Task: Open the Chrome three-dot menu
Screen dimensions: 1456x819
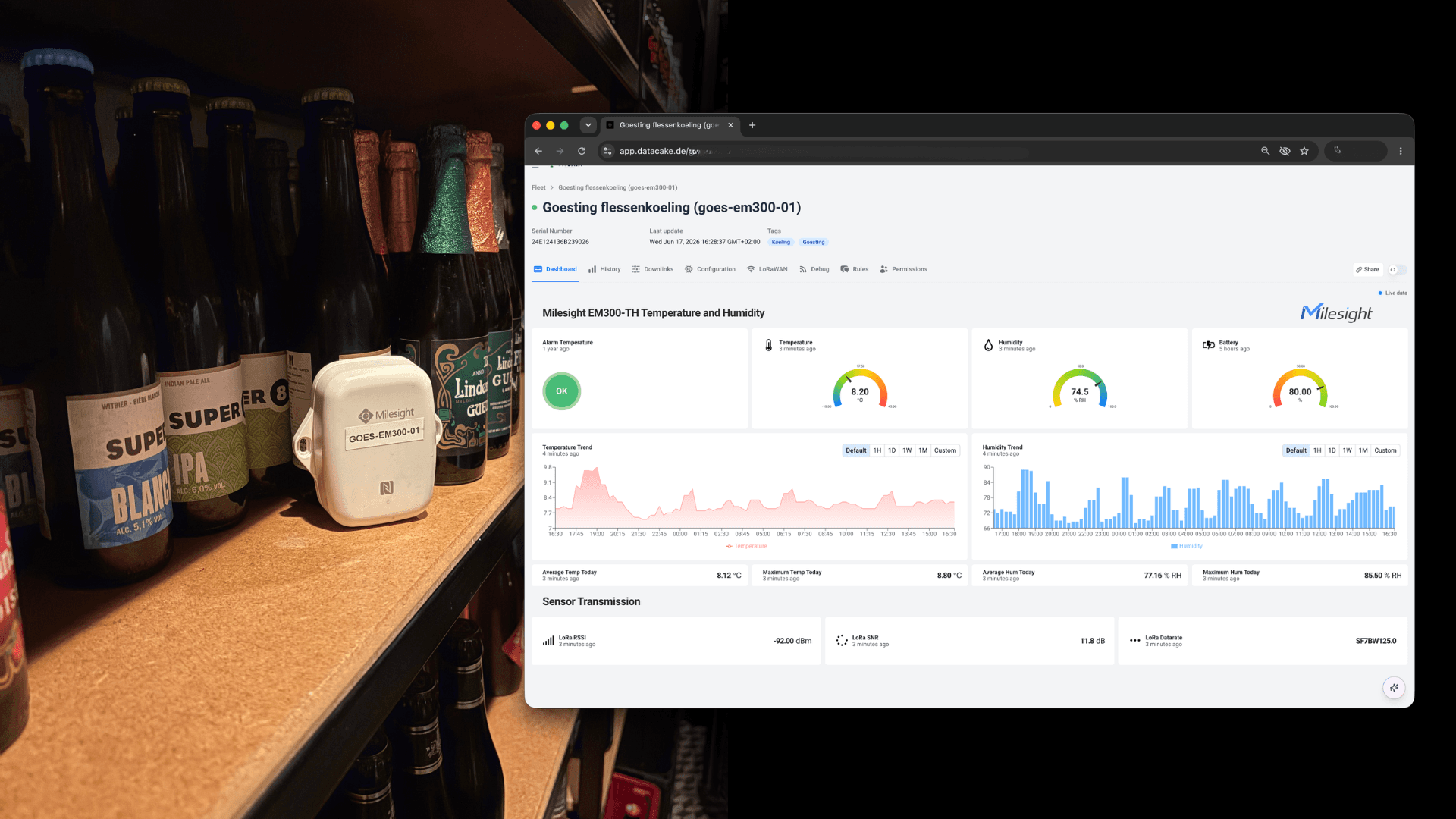Action: (1401, 151)
